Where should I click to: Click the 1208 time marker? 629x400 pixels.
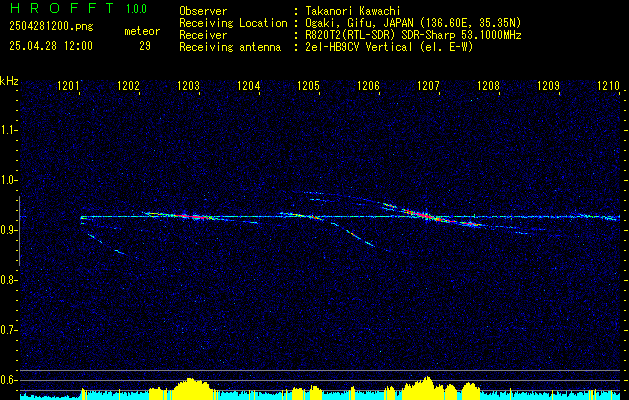pos(488,85)
